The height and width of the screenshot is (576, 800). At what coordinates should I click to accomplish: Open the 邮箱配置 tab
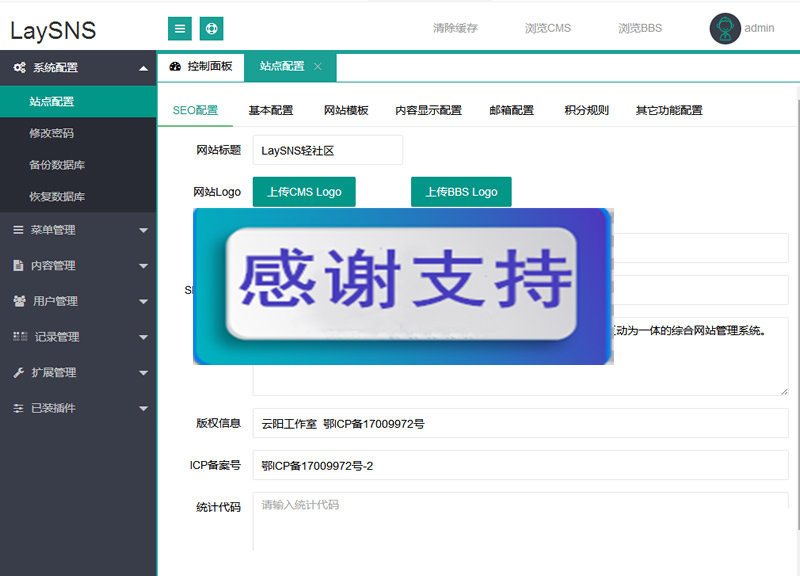(513, 110)
